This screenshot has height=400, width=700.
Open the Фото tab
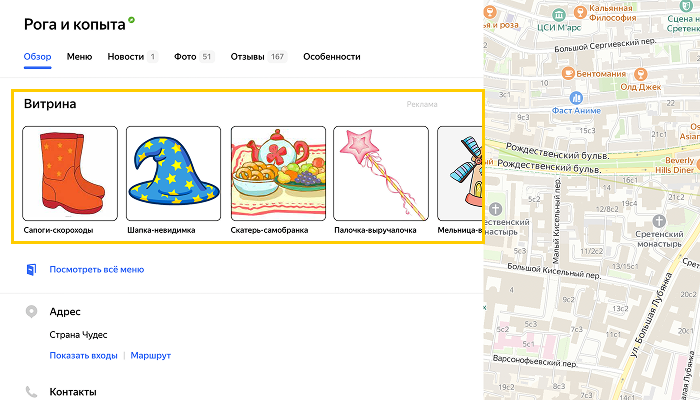[x=184, y=57]
